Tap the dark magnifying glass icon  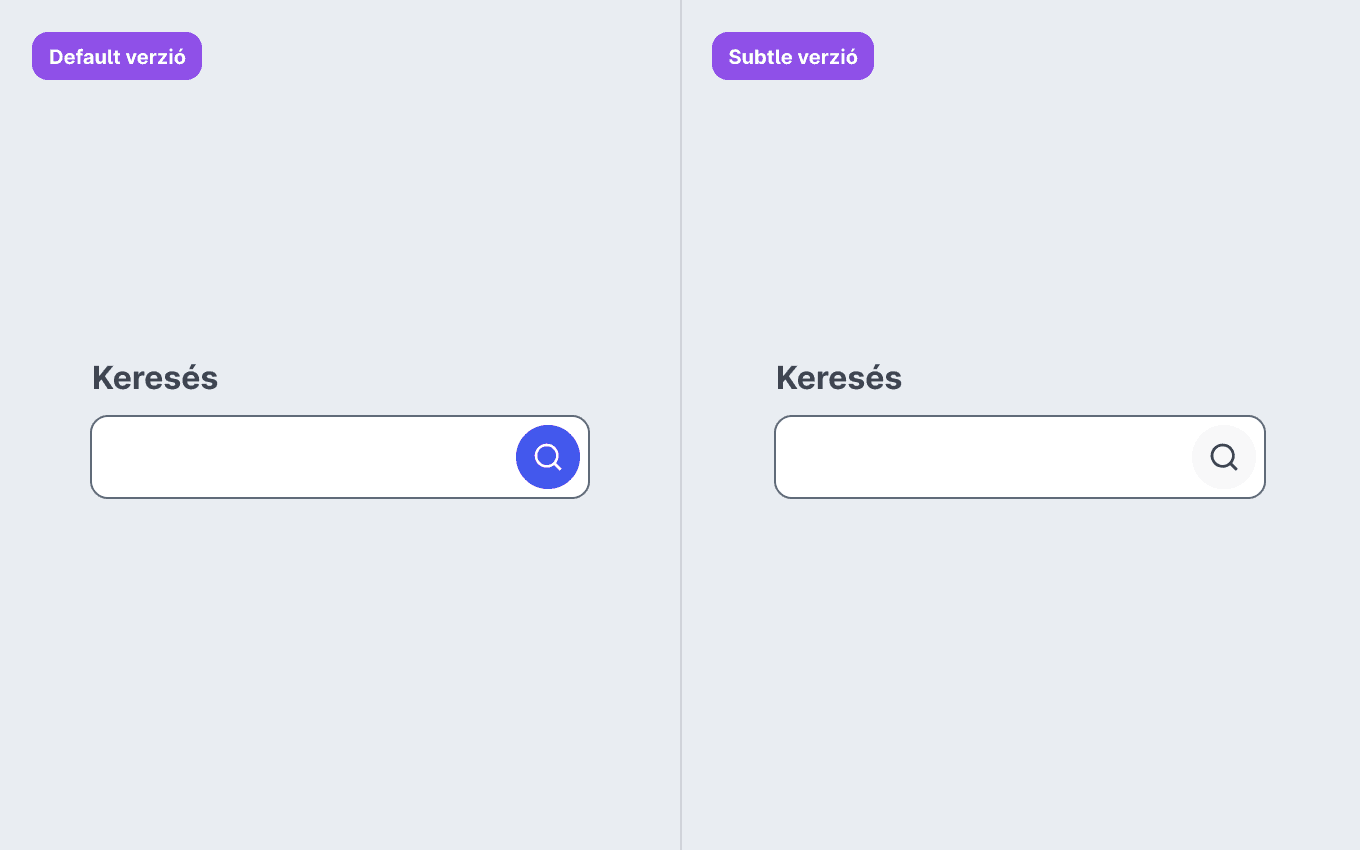pos(1224,457)
